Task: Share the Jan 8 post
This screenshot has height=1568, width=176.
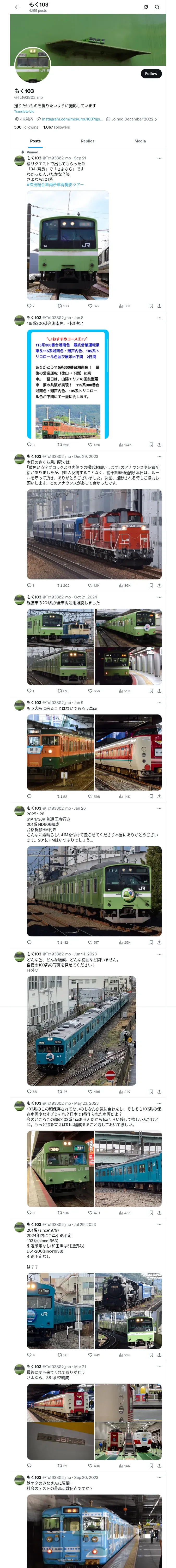Action: point(159,445)
